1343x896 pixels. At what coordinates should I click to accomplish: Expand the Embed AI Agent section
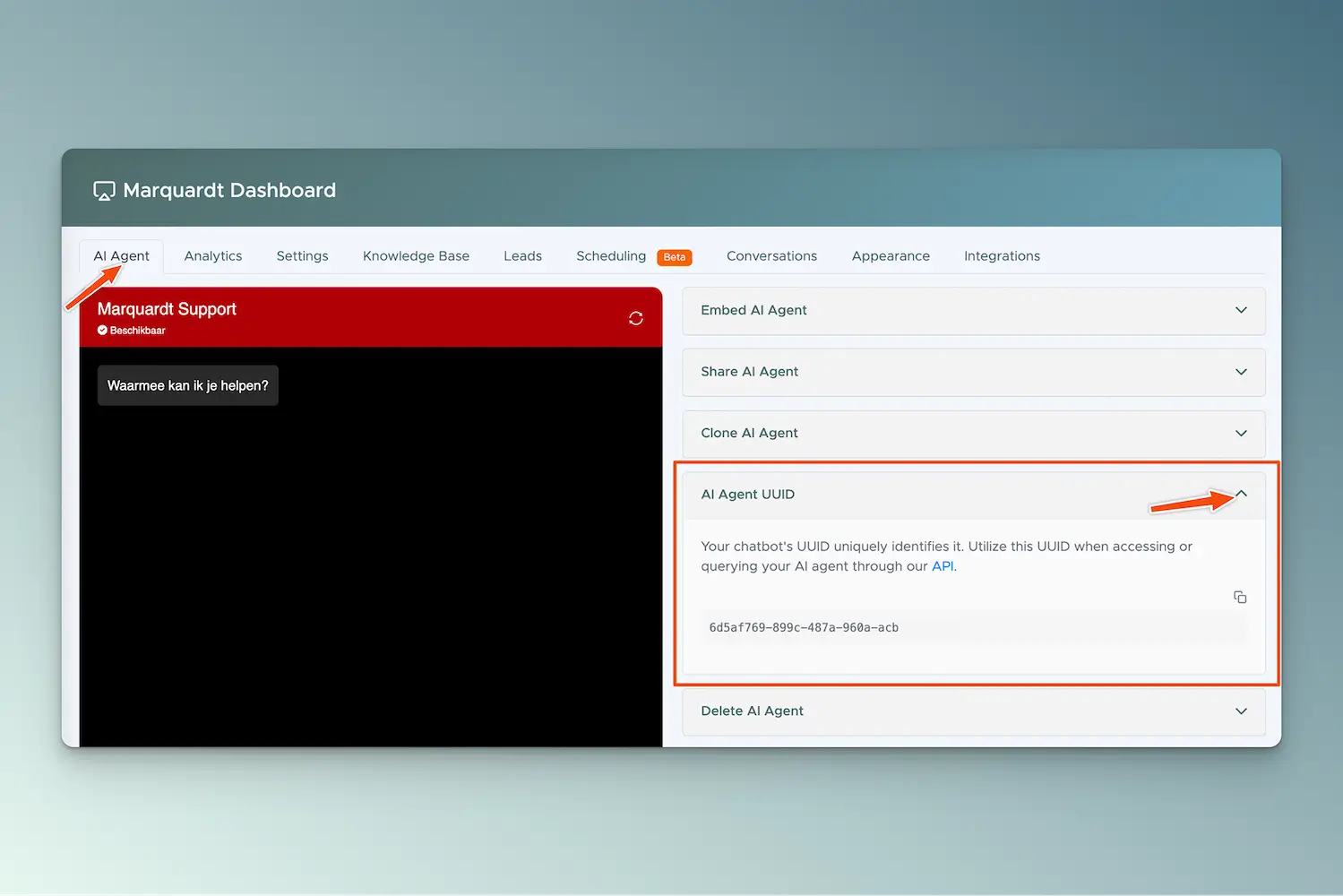(x=974, y=311)
